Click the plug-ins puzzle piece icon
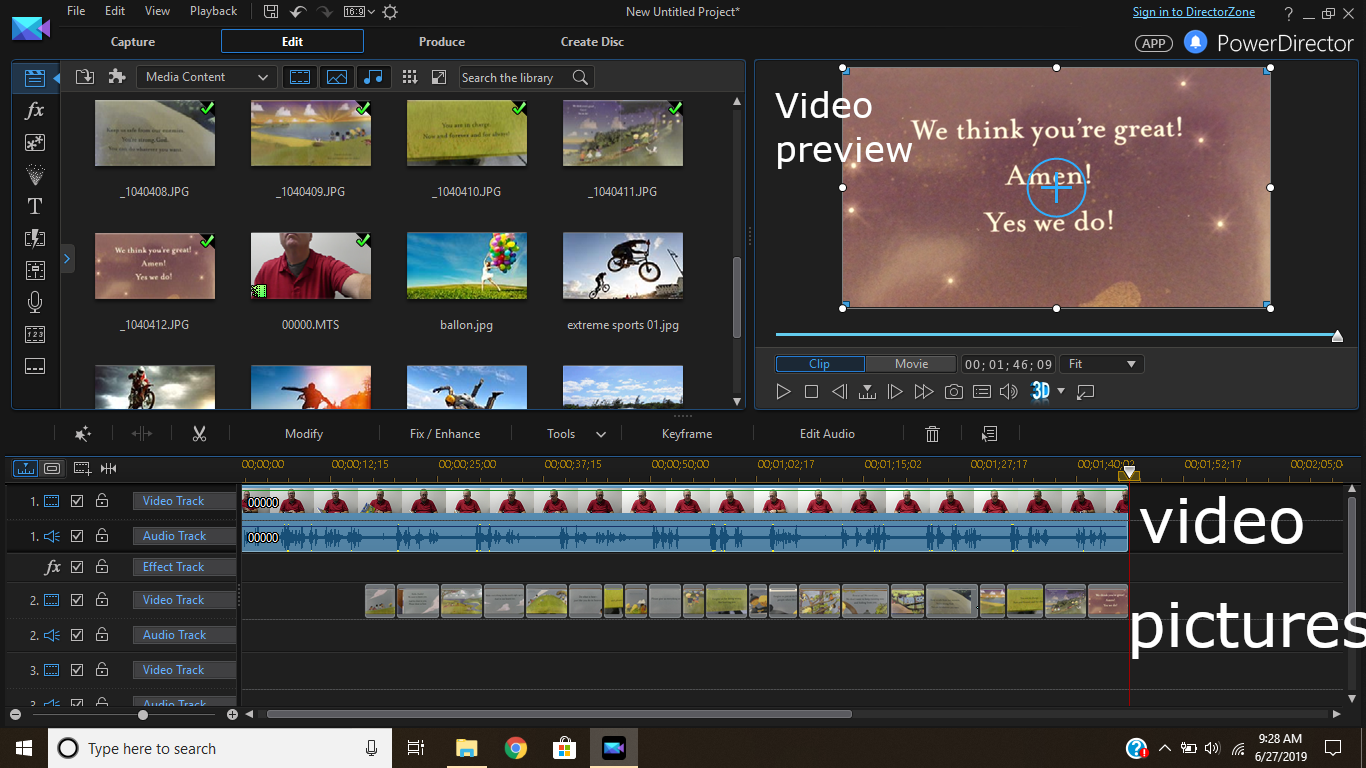Viewport: 1366px width, 768px height. tap(117, 77)
